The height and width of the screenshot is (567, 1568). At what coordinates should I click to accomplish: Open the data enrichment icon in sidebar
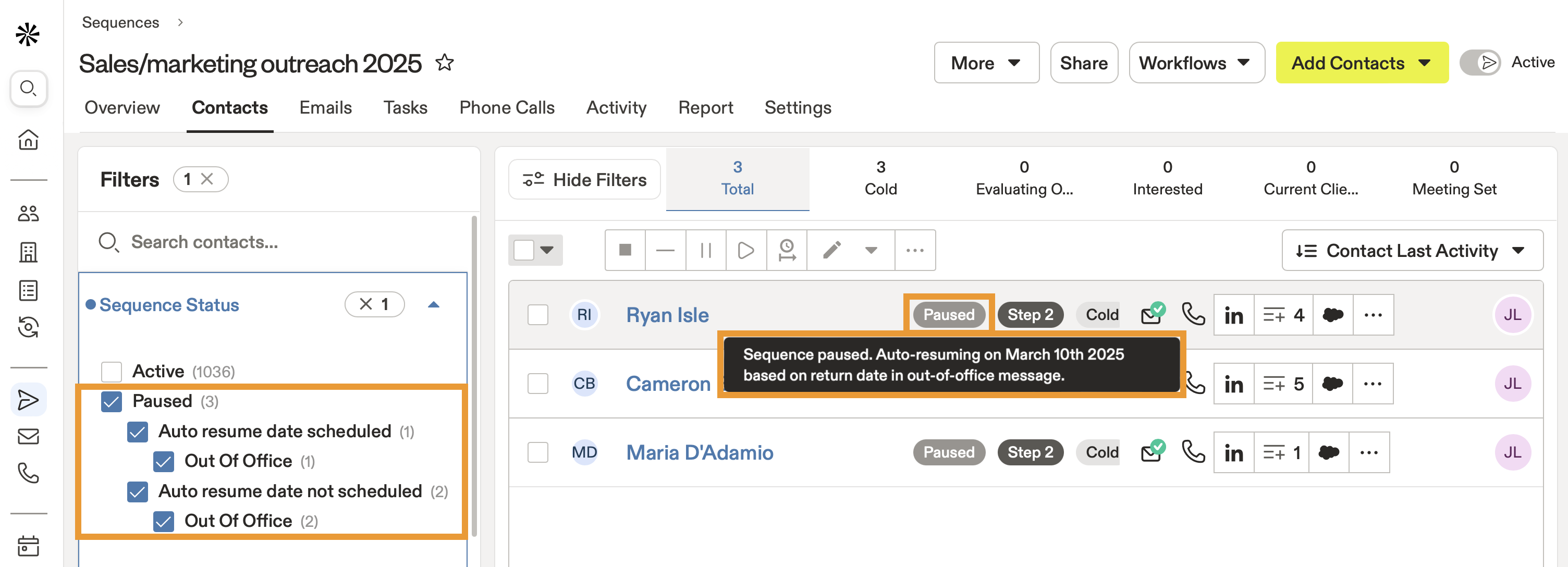(x=28, y=327)
